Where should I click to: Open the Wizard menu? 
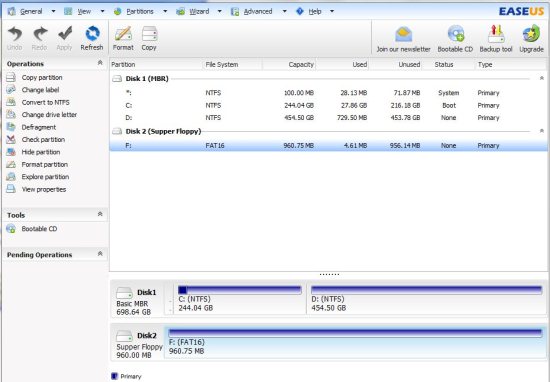tap(199, 12)
